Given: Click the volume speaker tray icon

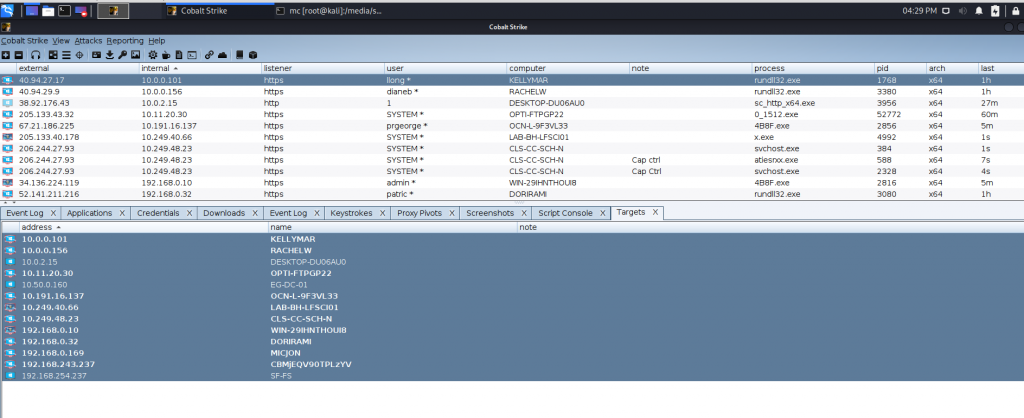Looking at the screenshot, I should [963, 10].
